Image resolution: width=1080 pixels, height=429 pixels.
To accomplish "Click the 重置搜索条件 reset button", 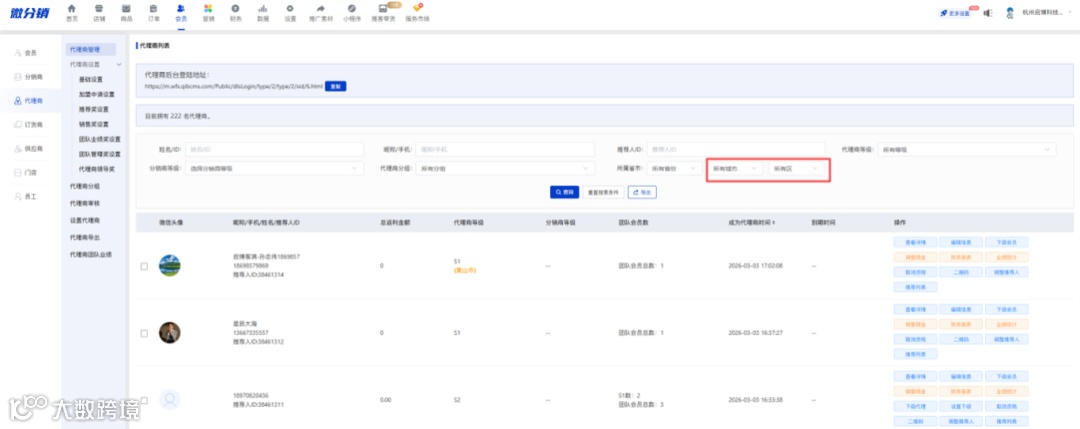I will (603, 193).
